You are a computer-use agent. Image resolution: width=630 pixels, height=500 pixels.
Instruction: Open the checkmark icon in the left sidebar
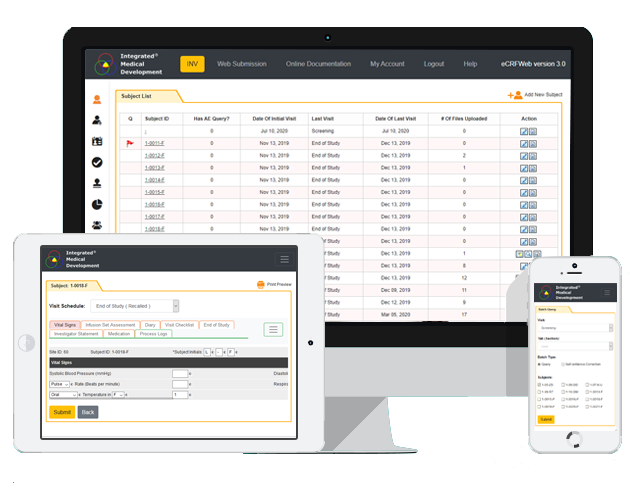pos(97,162)
